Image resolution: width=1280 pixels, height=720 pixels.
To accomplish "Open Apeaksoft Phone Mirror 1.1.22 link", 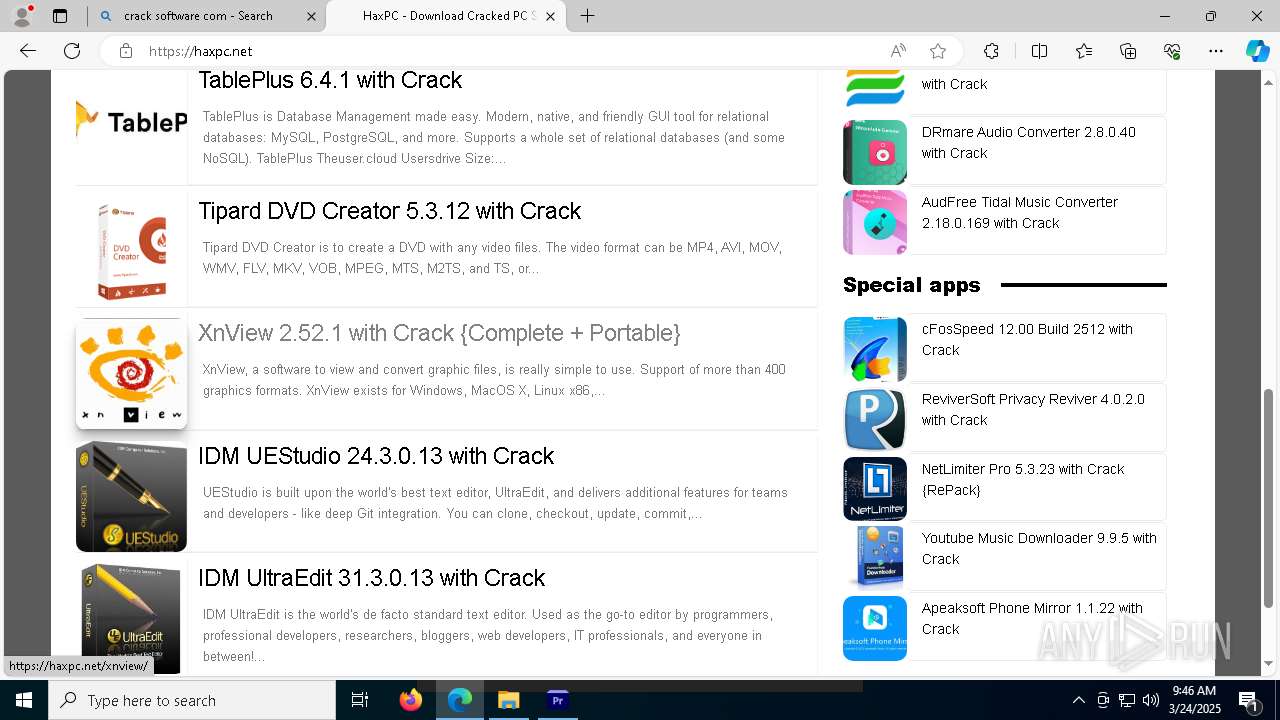I will 1032,619.
